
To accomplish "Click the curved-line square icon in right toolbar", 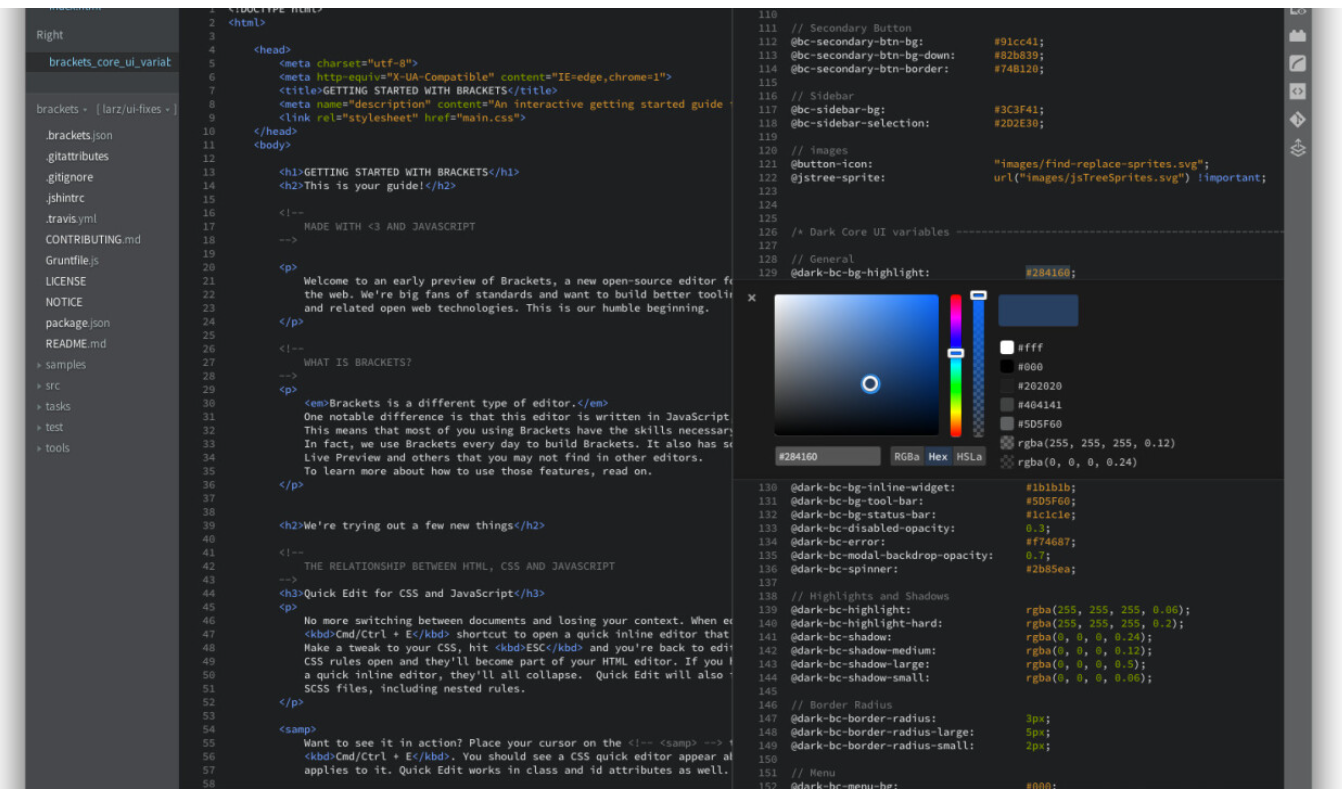I will pyautogui.click(x=1298, y=63).
